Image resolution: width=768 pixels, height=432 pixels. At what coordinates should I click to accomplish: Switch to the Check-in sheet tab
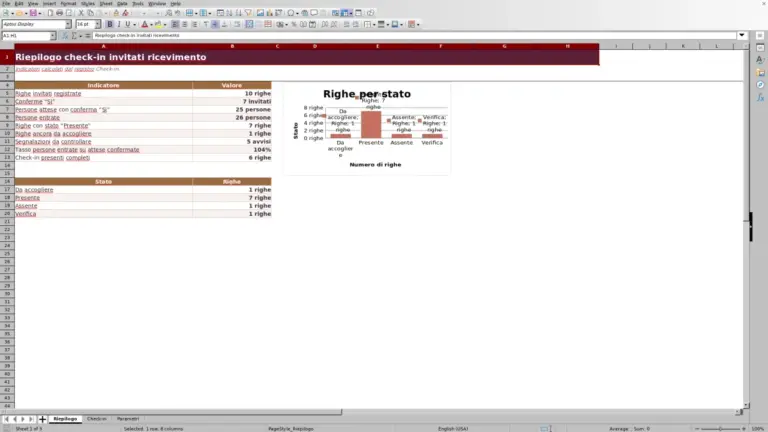click(x=96, y=419)
